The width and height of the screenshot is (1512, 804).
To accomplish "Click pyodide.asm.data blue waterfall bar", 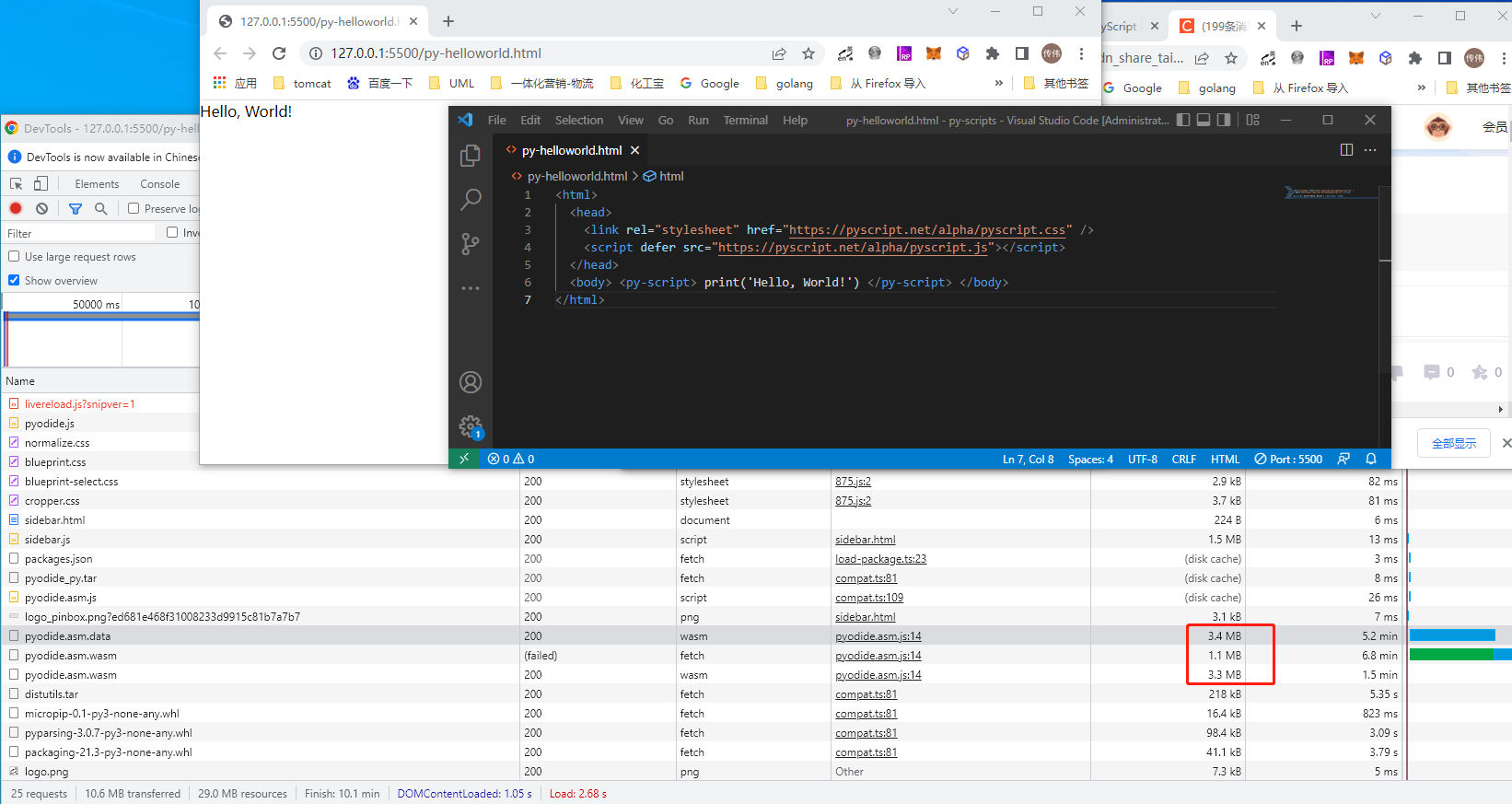I will click(1452, 635).
